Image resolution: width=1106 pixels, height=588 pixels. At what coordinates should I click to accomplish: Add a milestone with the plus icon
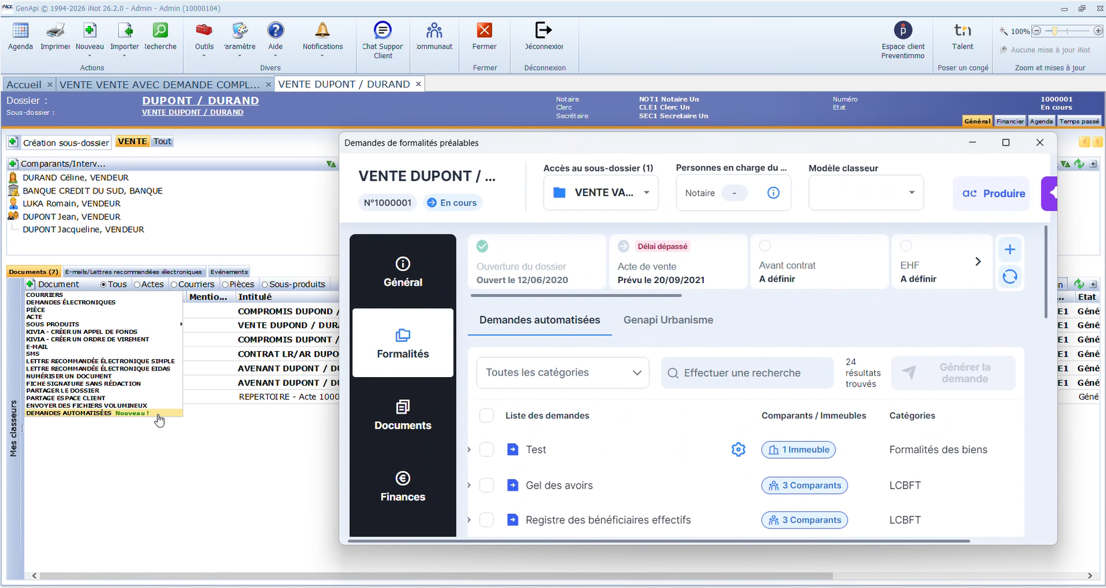1009,250
